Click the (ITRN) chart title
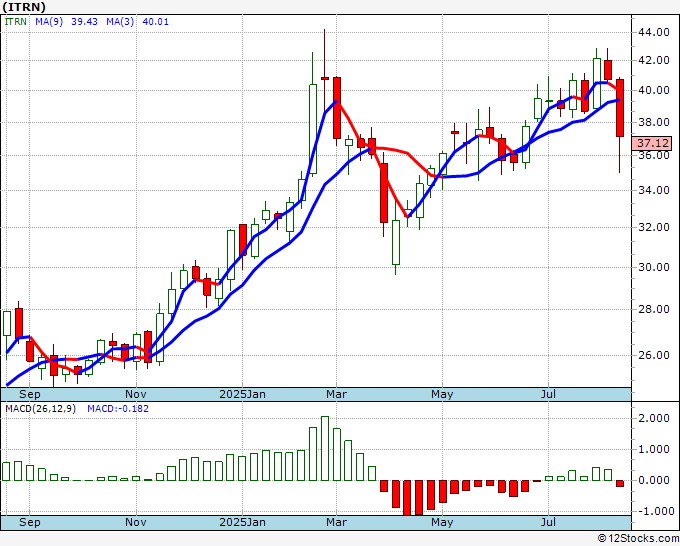 [x=24, y=7]
